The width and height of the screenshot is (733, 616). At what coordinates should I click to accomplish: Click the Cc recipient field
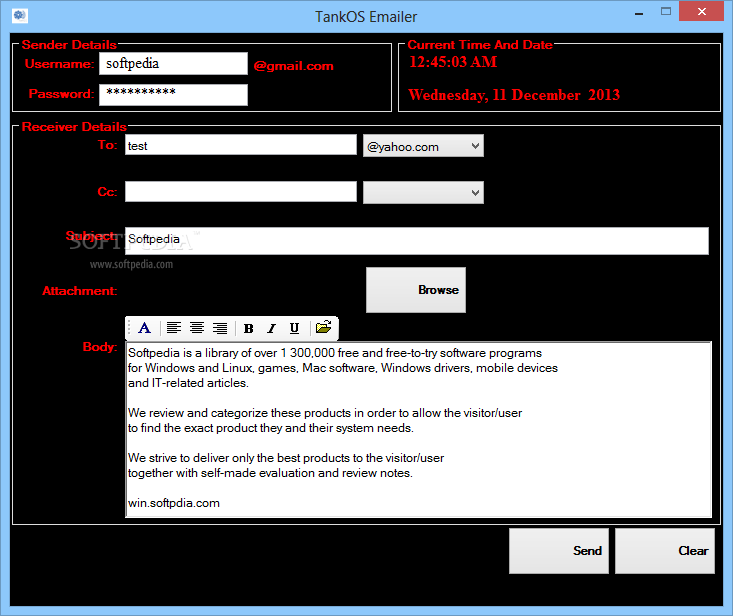point(241,192)
